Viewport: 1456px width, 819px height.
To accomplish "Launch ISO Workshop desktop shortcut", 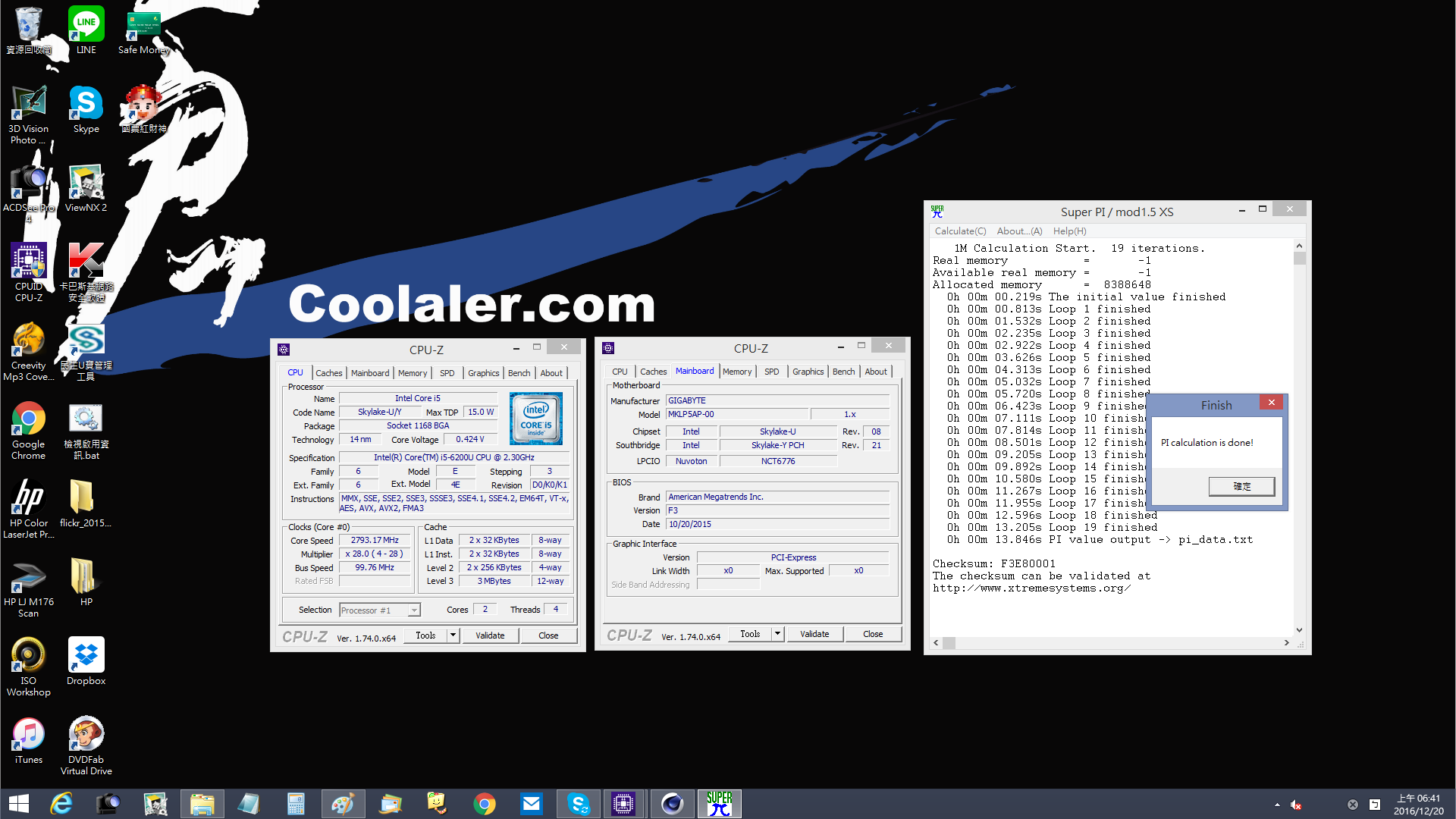I will click(x=29, y=667).
